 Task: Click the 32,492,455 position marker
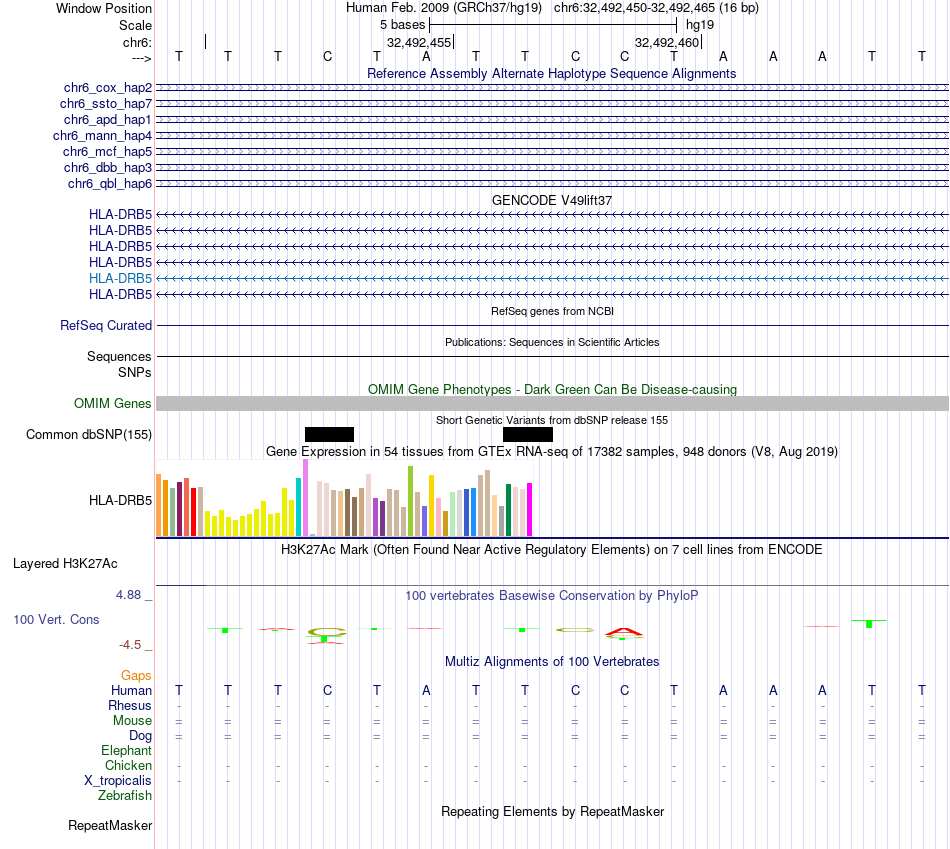[x=420, y=42]
